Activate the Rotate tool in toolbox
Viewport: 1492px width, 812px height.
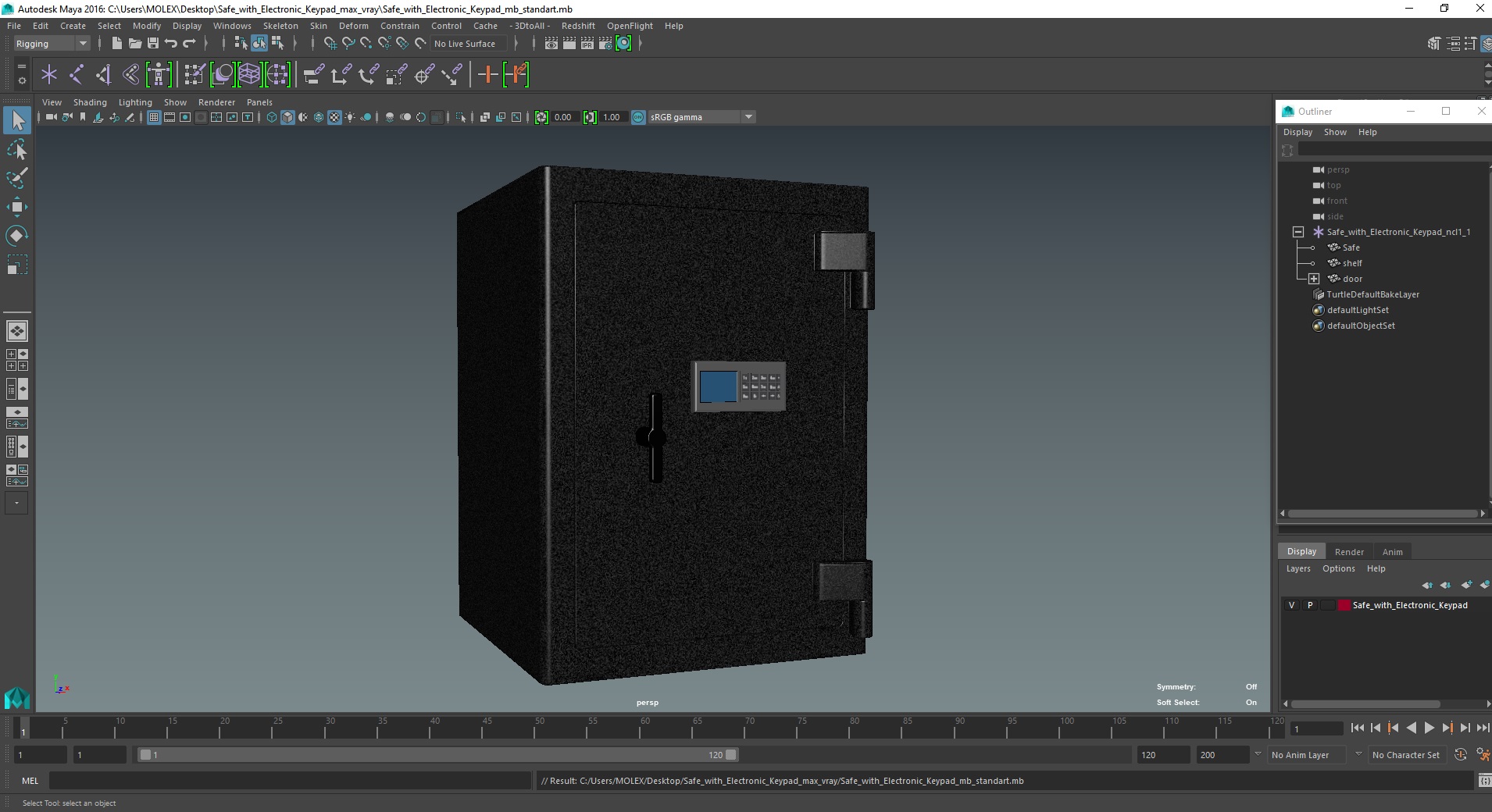[17, 236]
